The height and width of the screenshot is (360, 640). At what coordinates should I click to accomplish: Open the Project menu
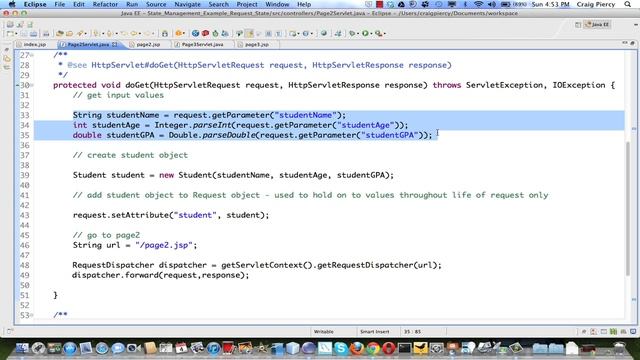(247, 4)
